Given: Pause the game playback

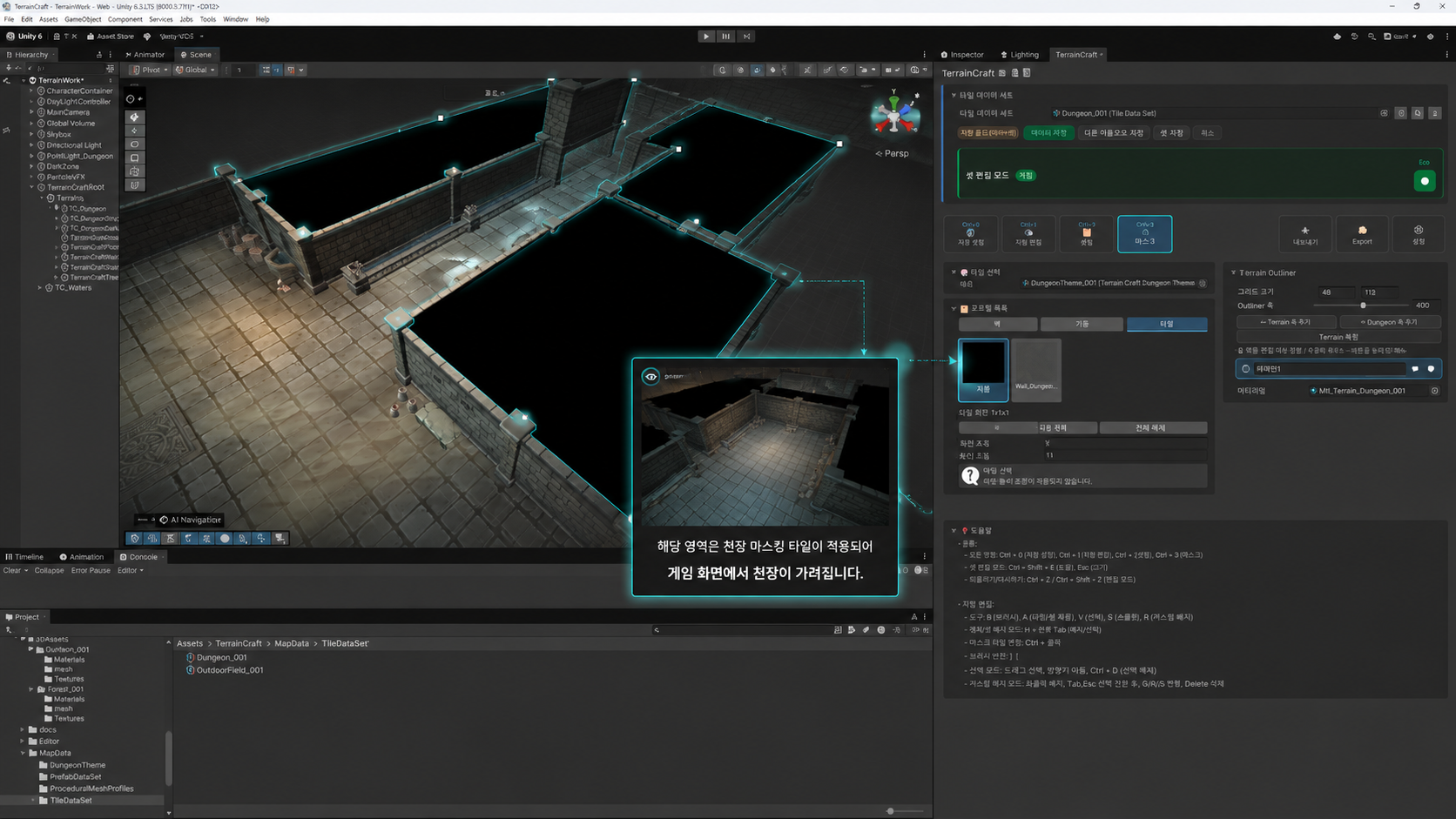Looking at the screenshot, I should 725,37.
